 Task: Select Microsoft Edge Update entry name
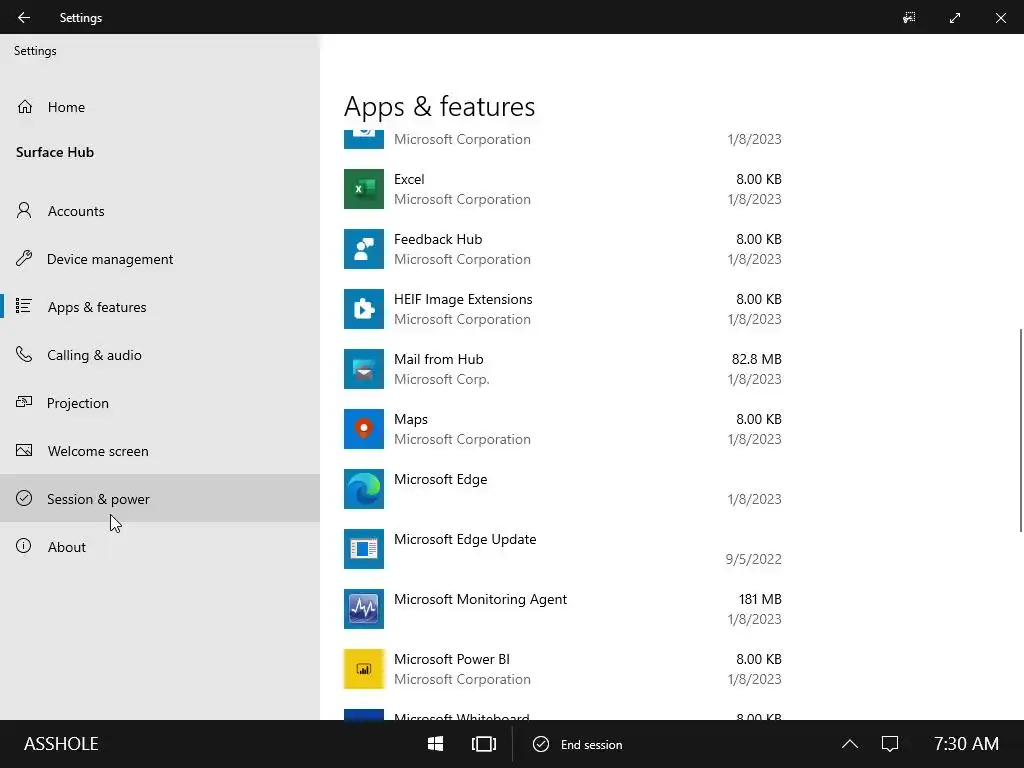tap(465, 539)
